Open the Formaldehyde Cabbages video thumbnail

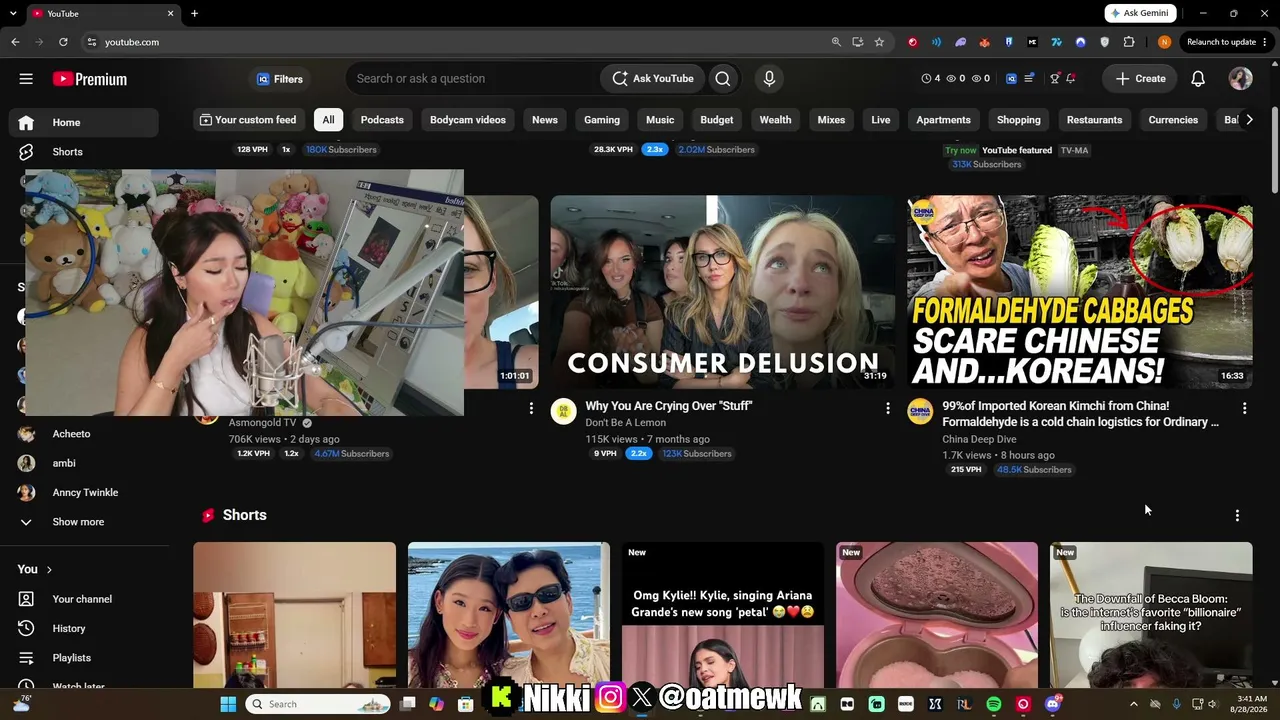1079,291
